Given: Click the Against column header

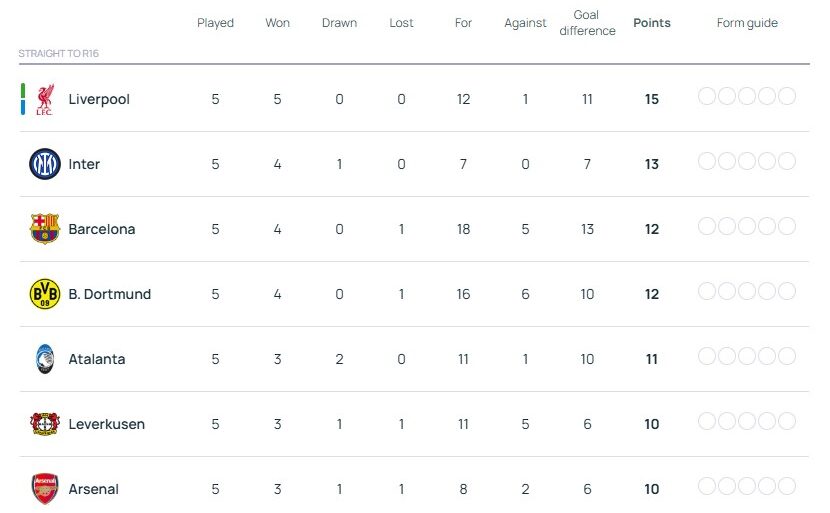Looking at the screenshot, I should (x=525, y=23).
